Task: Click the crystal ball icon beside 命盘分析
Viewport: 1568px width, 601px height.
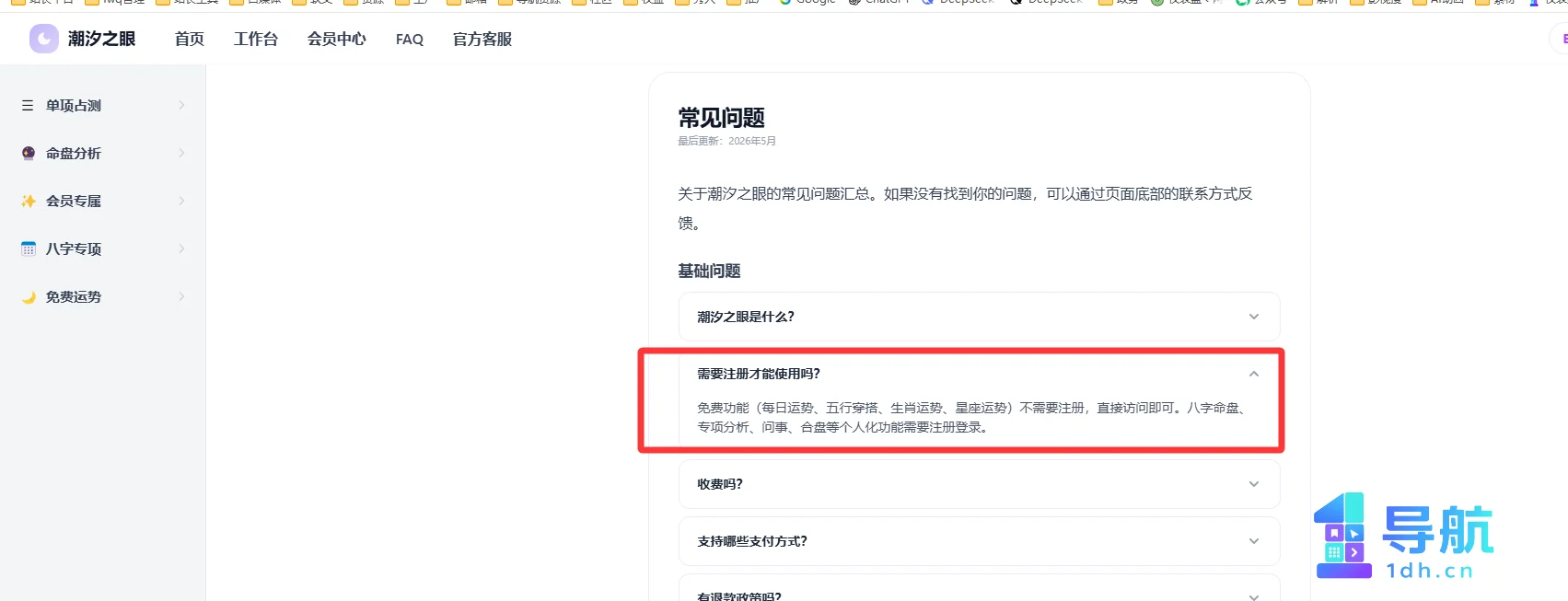Action: (29, 153)
